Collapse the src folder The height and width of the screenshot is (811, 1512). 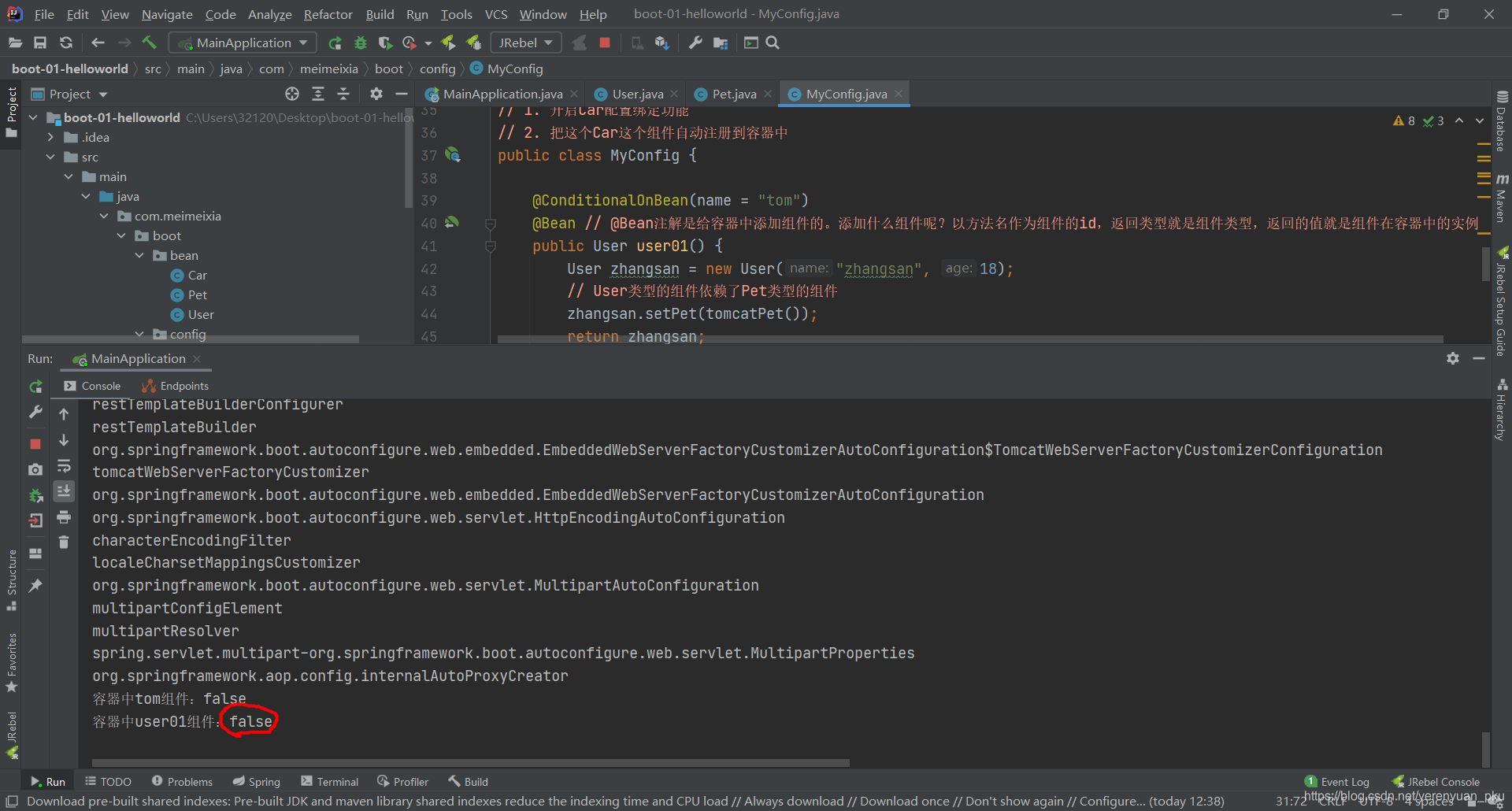[51, 157]
